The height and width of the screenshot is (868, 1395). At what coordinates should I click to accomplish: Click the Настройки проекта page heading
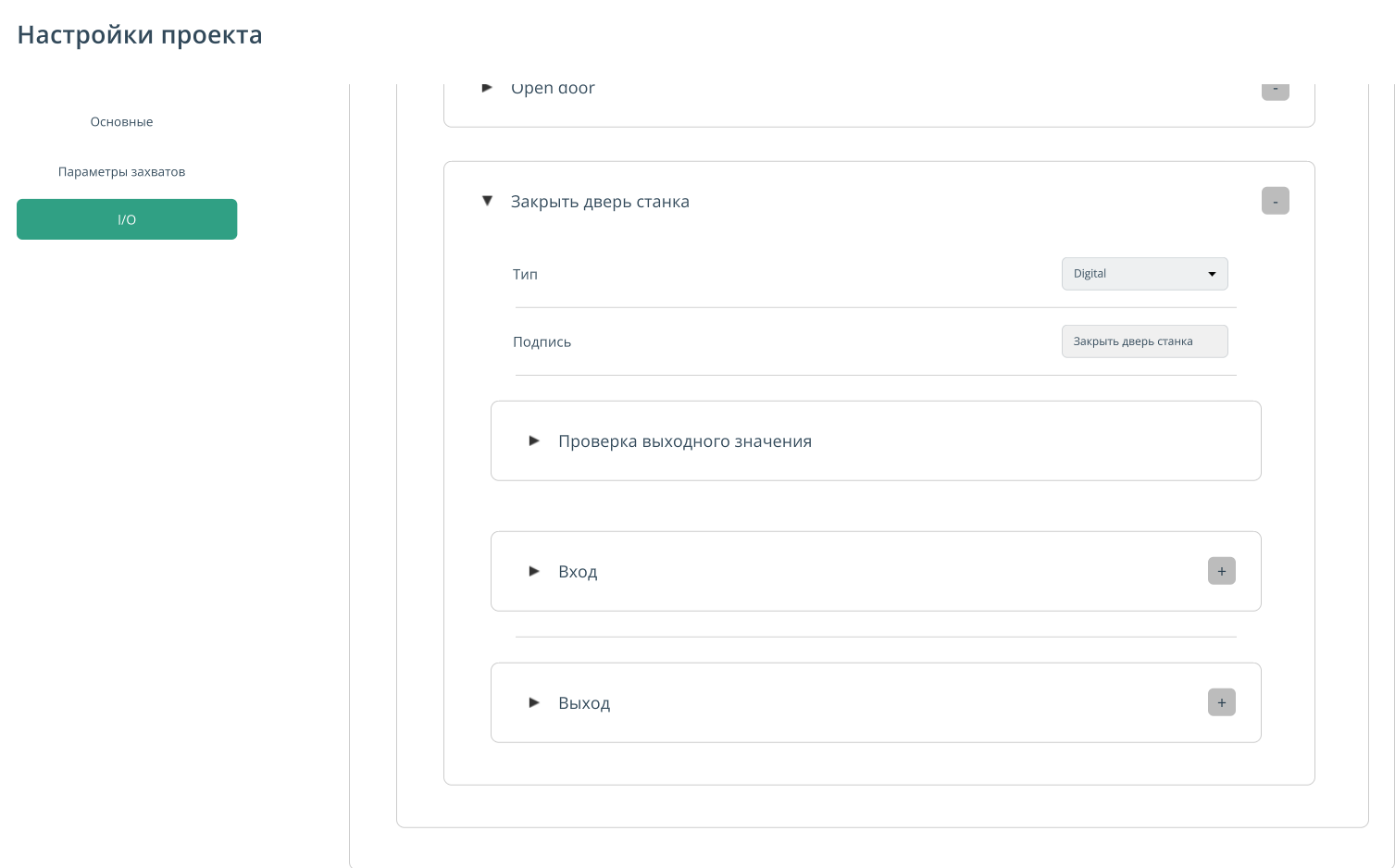point(140,35)
